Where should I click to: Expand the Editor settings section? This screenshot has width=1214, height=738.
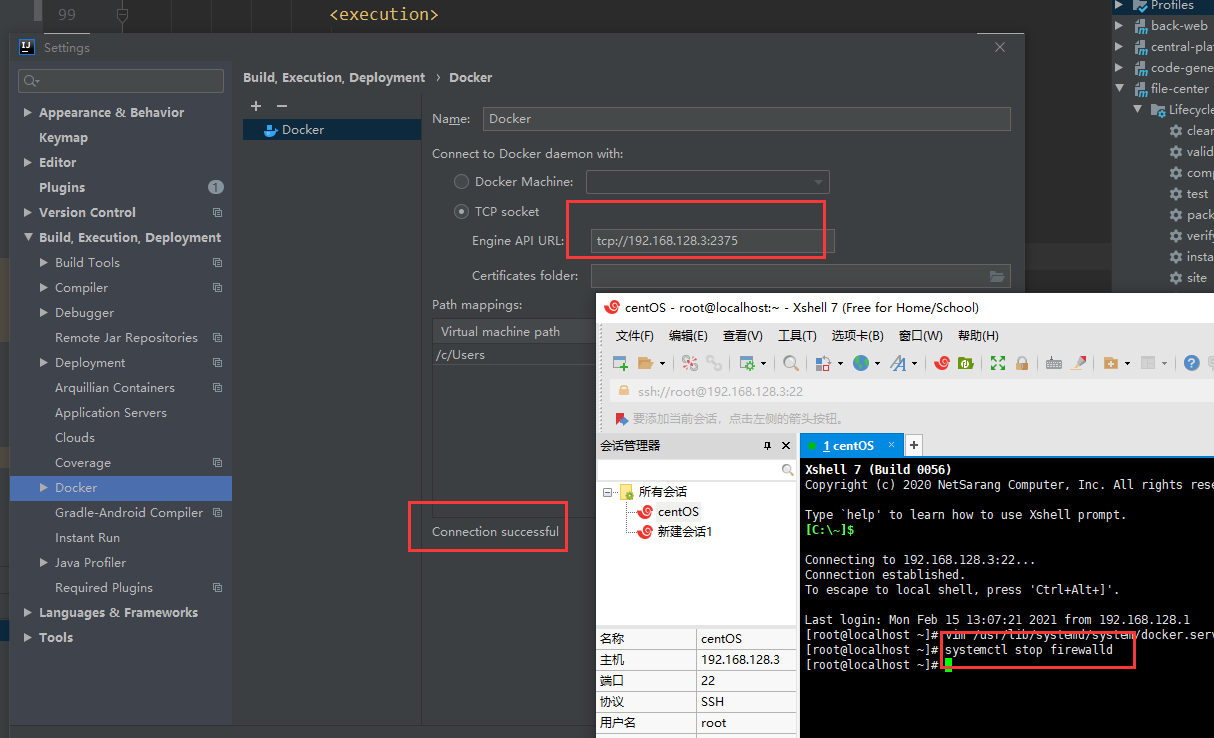[28, 163]
